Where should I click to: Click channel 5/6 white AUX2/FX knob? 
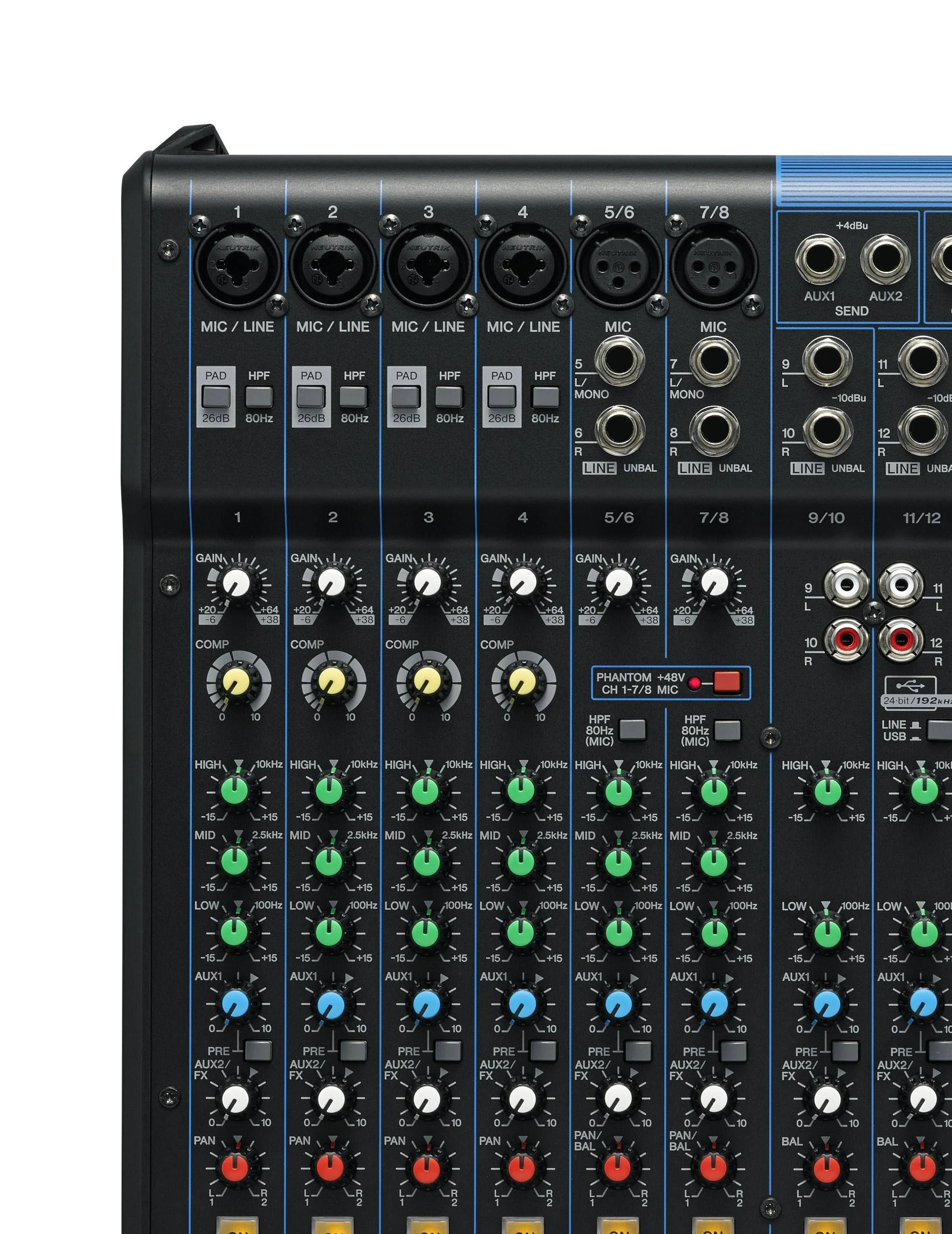tap(618, 1098)
